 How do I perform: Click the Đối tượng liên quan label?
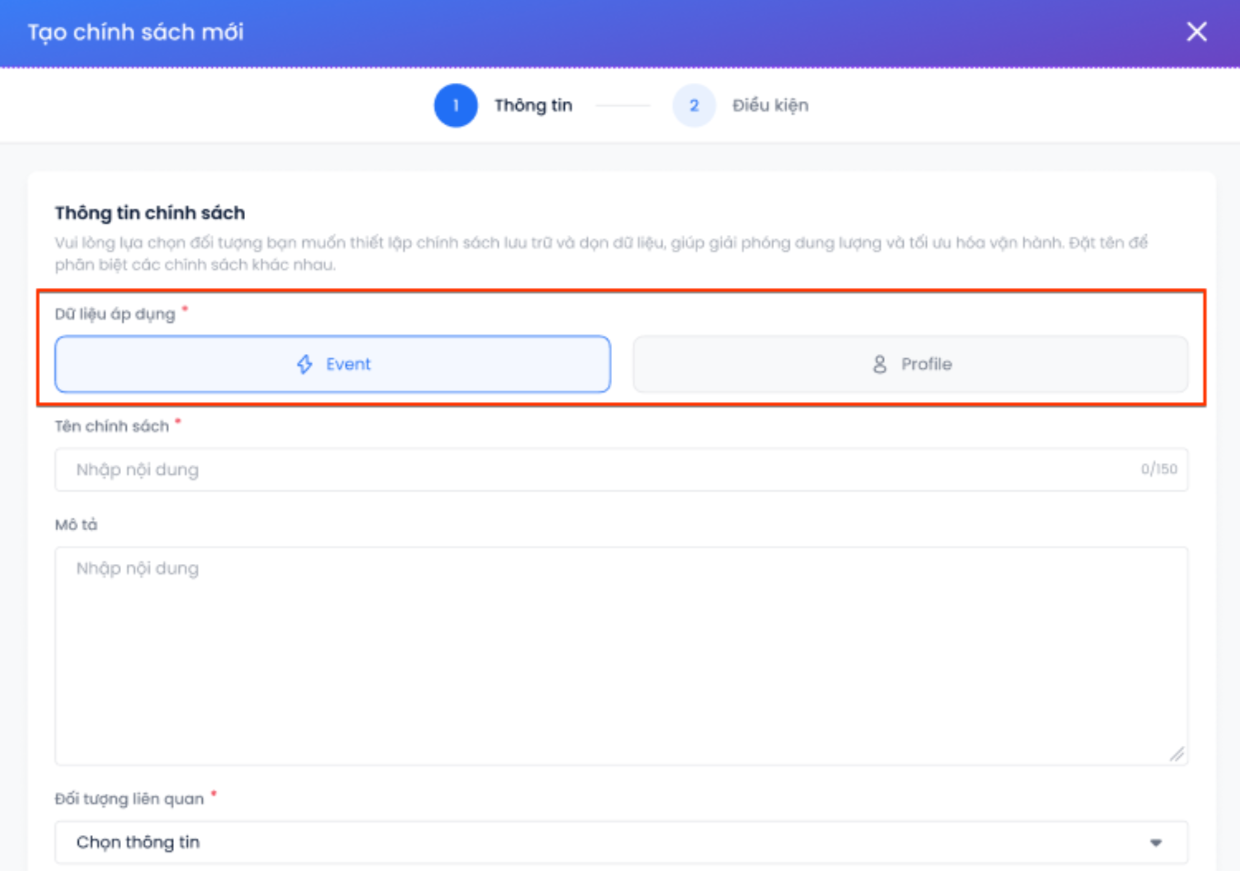click(x=129, y=798)
